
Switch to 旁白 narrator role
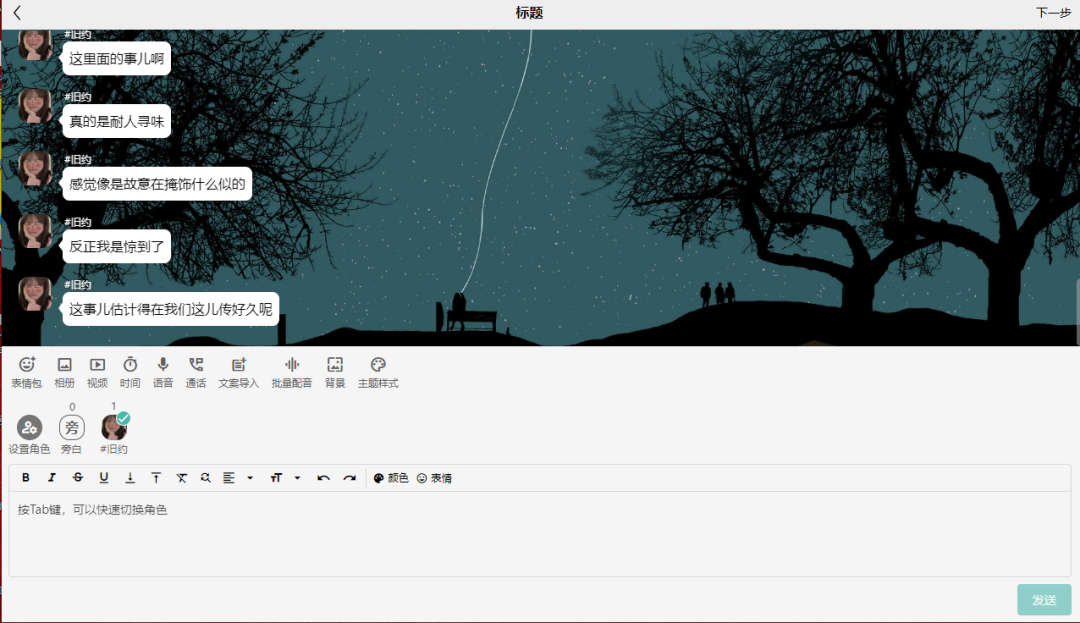point(72,428)
